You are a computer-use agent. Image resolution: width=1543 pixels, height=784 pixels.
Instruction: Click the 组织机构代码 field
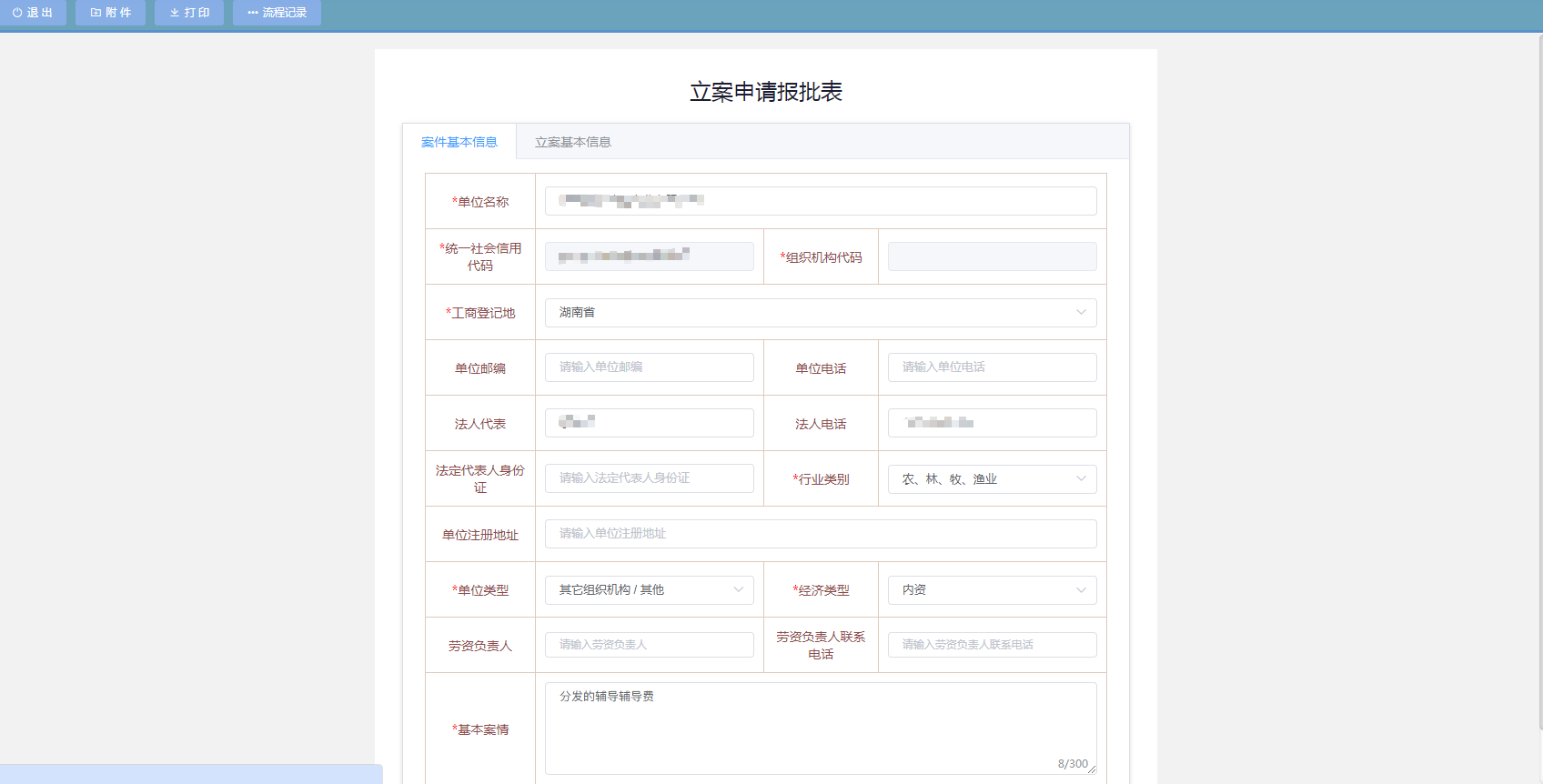[x=993, y=256]
